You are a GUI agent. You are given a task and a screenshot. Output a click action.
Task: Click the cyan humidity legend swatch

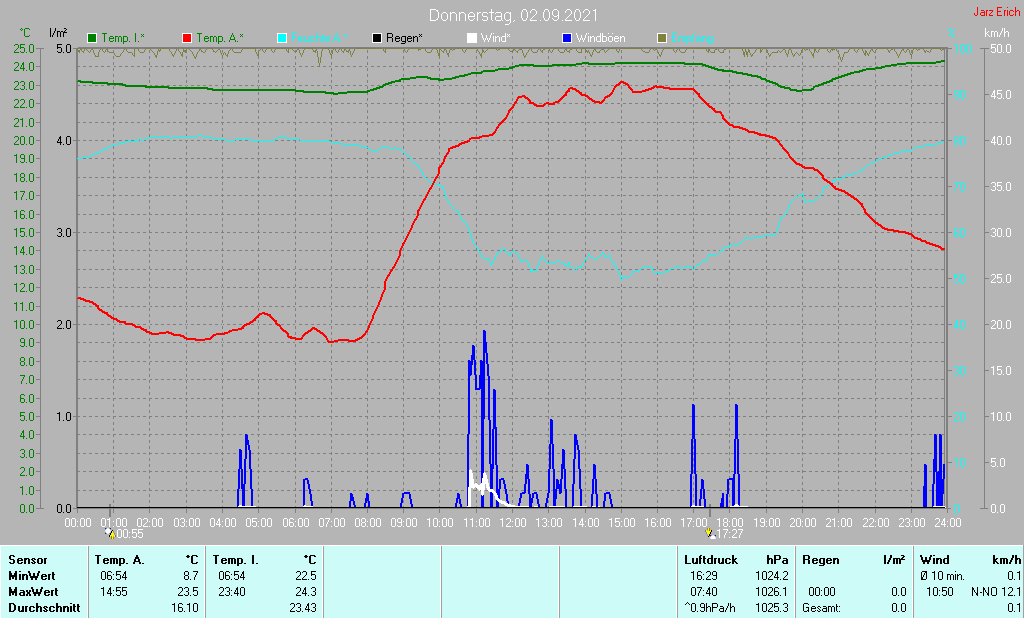click(282, 38)
